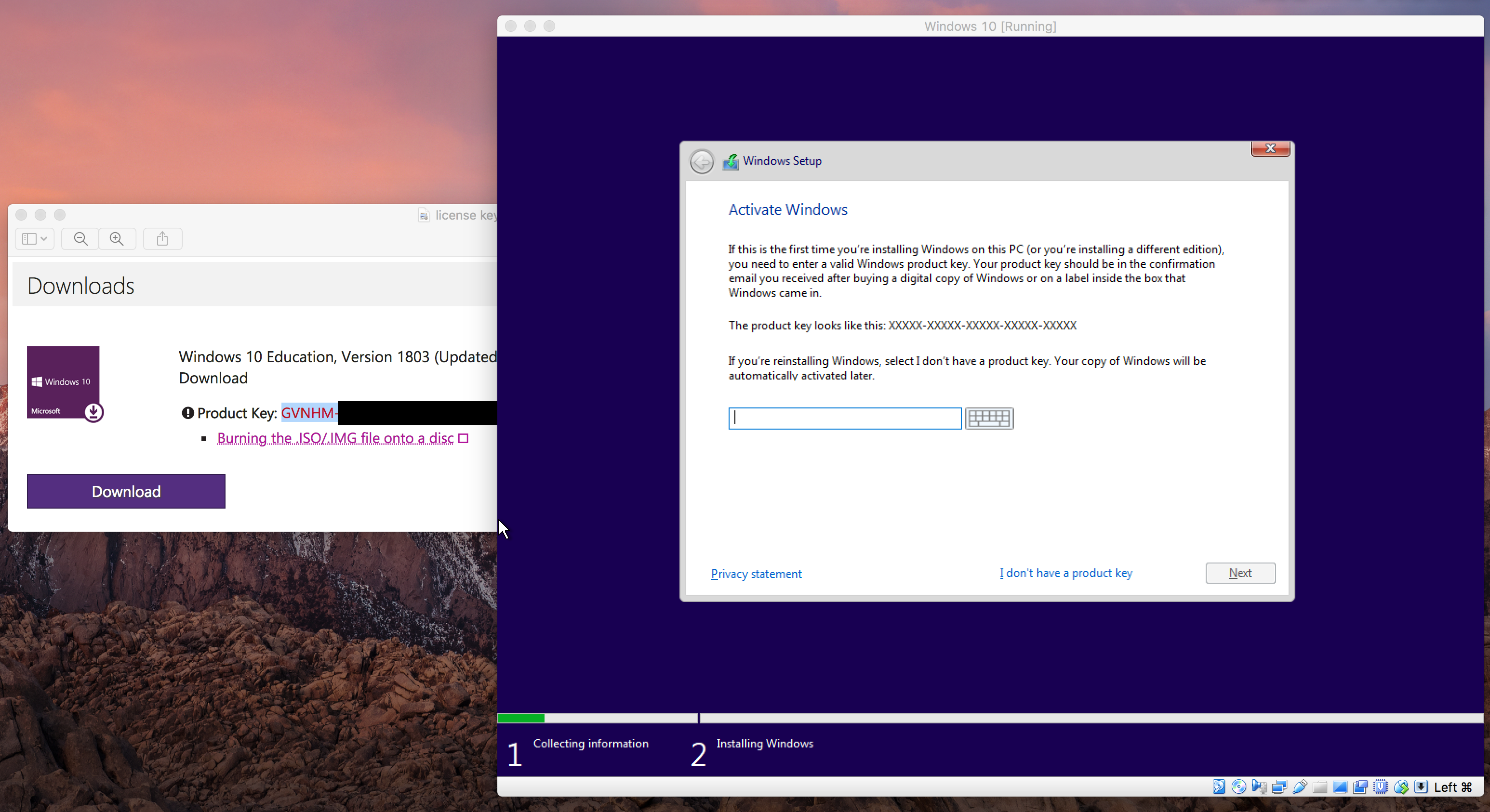Screen dimensions: 1490x812
Task: Click the display settings status icon
Action: click(x=1340, y=786)
